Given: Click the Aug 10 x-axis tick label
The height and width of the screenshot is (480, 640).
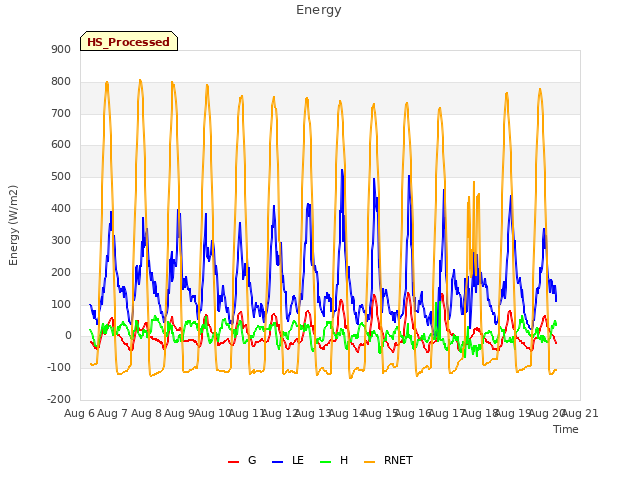Looking at the screenshot, I should tap(213, 413).
